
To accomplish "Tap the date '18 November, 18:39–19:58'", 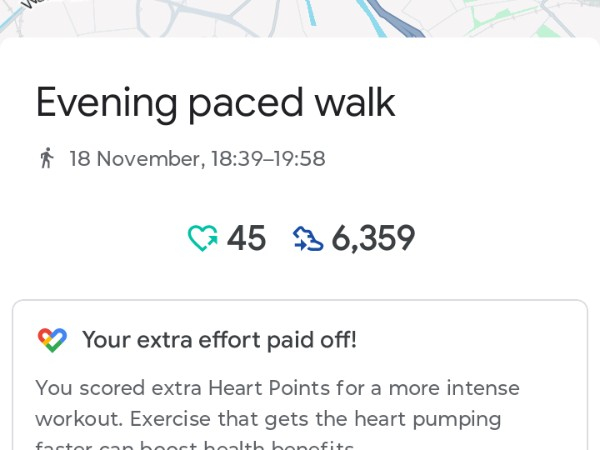I will tap(197, 158).
